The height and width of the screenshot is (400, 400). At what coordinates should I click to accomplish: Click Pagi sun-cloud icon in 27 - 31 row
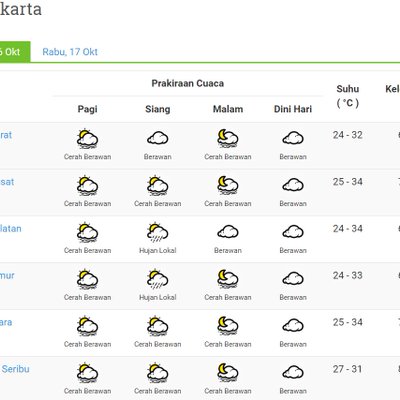coord(87,373)
